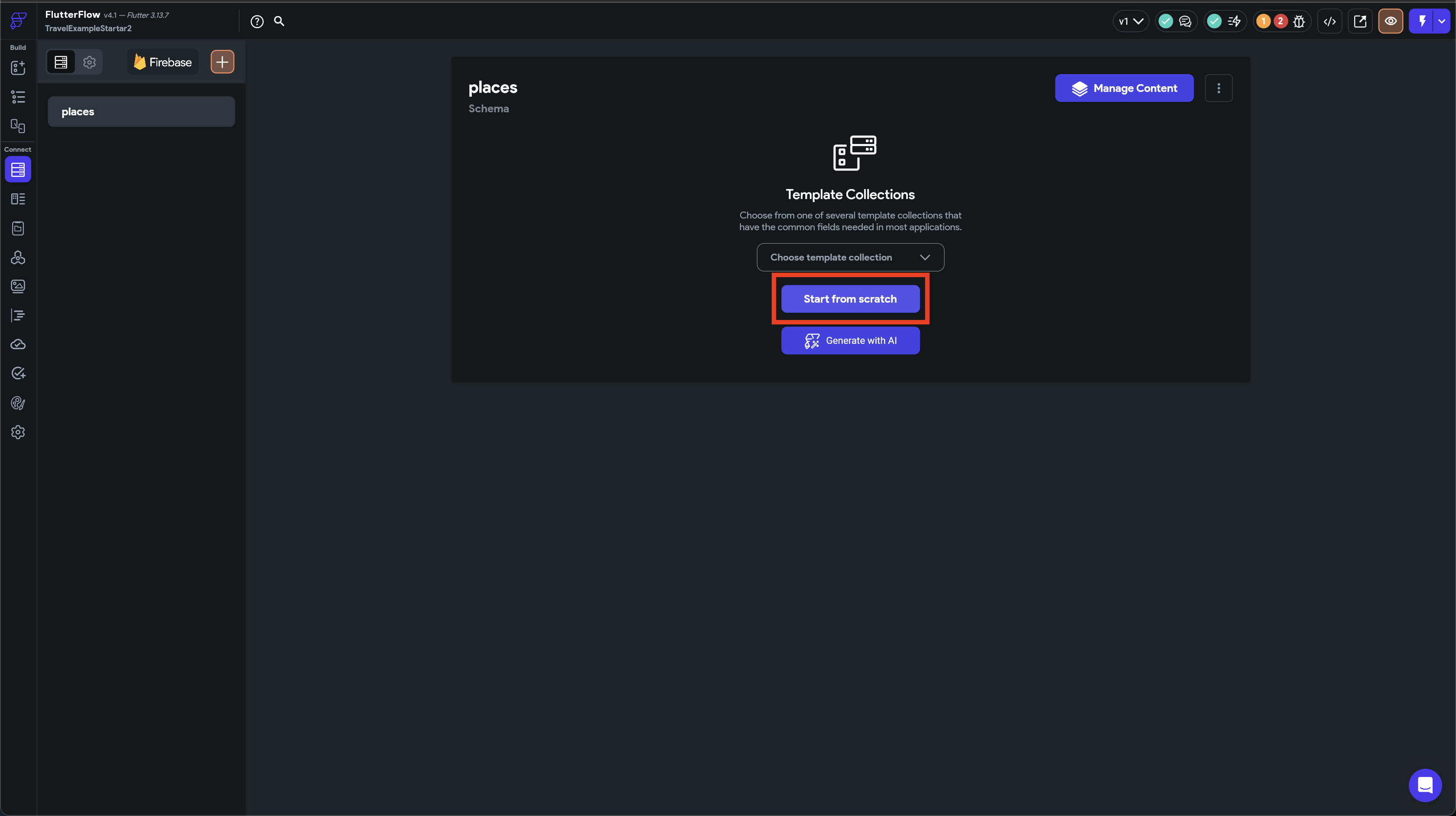Open the Widget Palette build icon
The width and height of the screenshot is (1456, 816).
coord(17,68)
